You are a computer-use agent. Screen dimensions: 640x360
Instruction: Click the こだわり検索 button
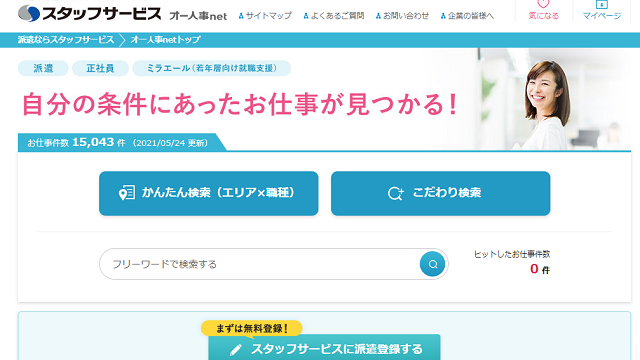[x=440, y=193]
